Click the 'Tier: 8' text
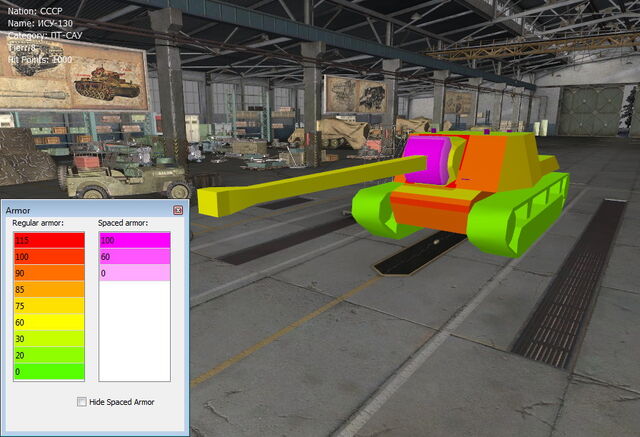Image resolution: width=640 pixels, height=437 pixels. point(22,48)
